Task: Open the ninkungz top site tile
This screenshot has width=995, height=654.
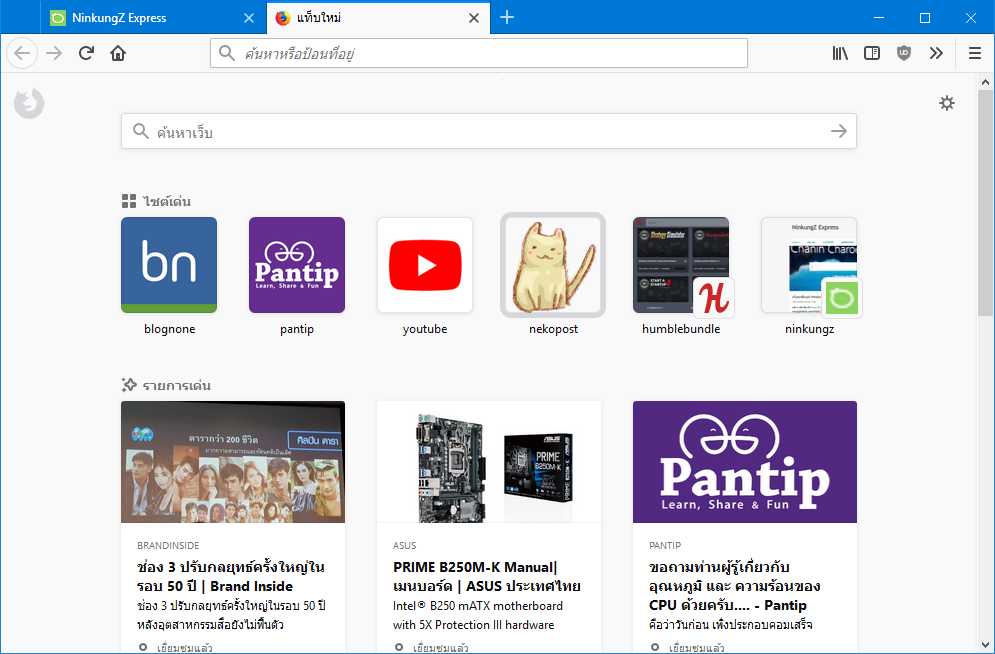Action: tap(809, 265)
